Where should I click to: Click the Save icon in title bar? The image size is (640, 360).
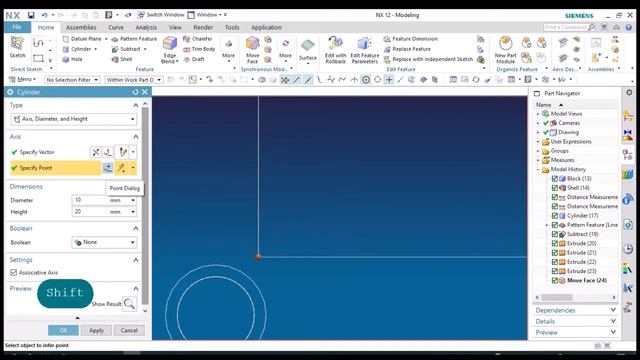pyautogui.click(x=31, y=15)
